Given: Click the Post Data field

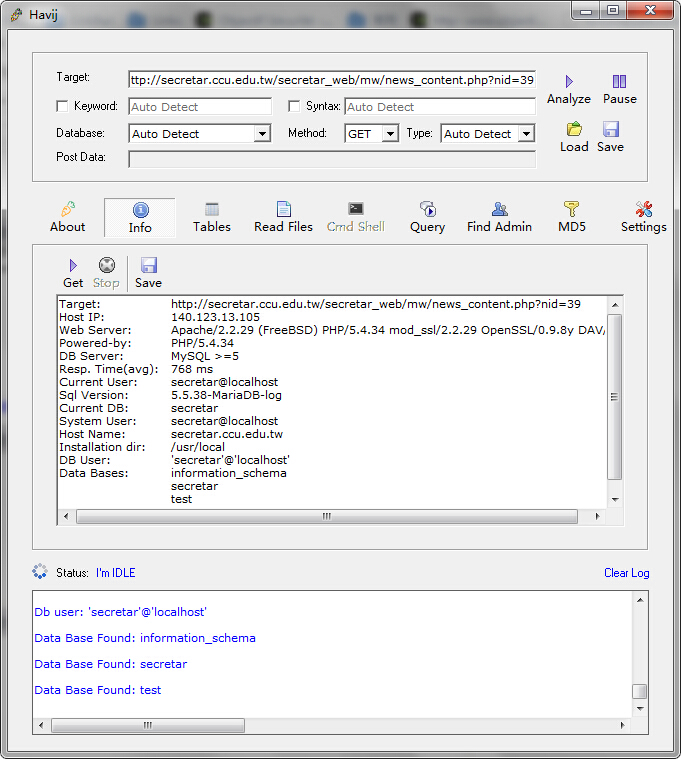Looking at the screenshot, I should click(x=332, y=159).
